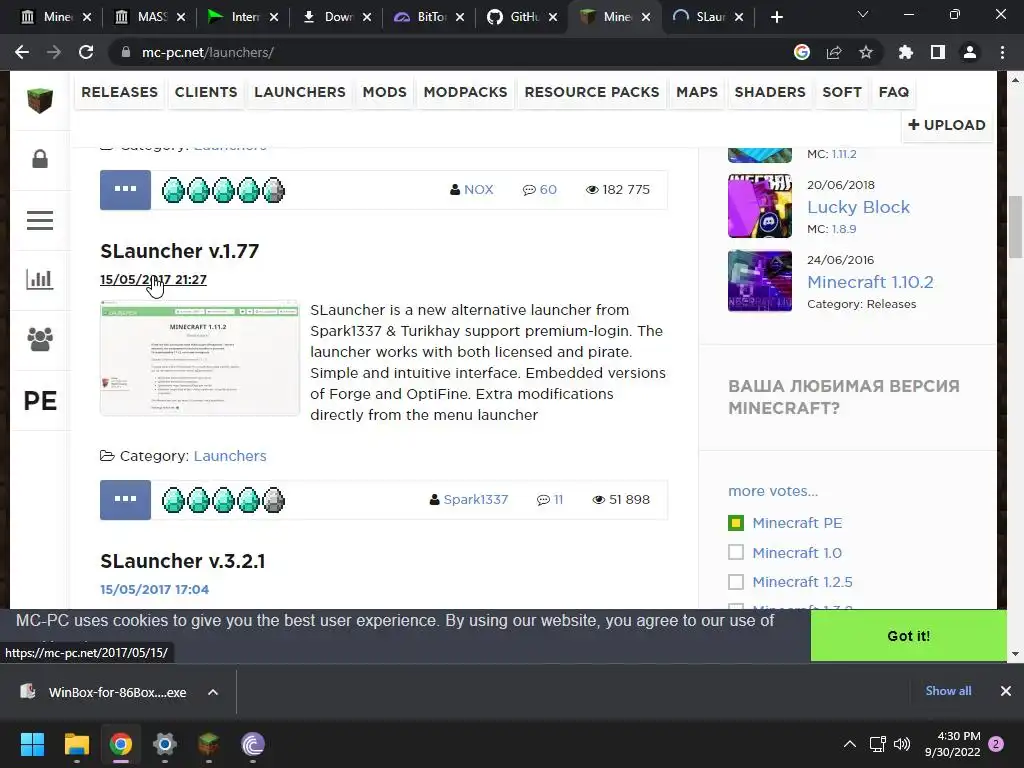
Task: Share this page via the share icon
Action: click(x=834, y=52)
